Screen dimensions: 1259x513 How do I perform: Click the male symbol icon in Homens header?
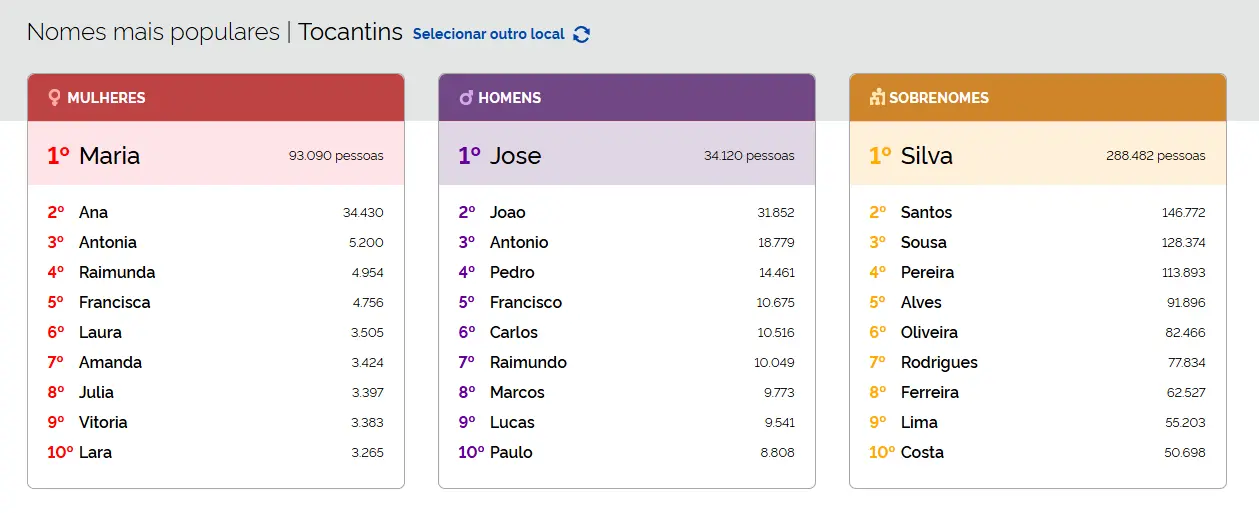[x=466, y=98]
